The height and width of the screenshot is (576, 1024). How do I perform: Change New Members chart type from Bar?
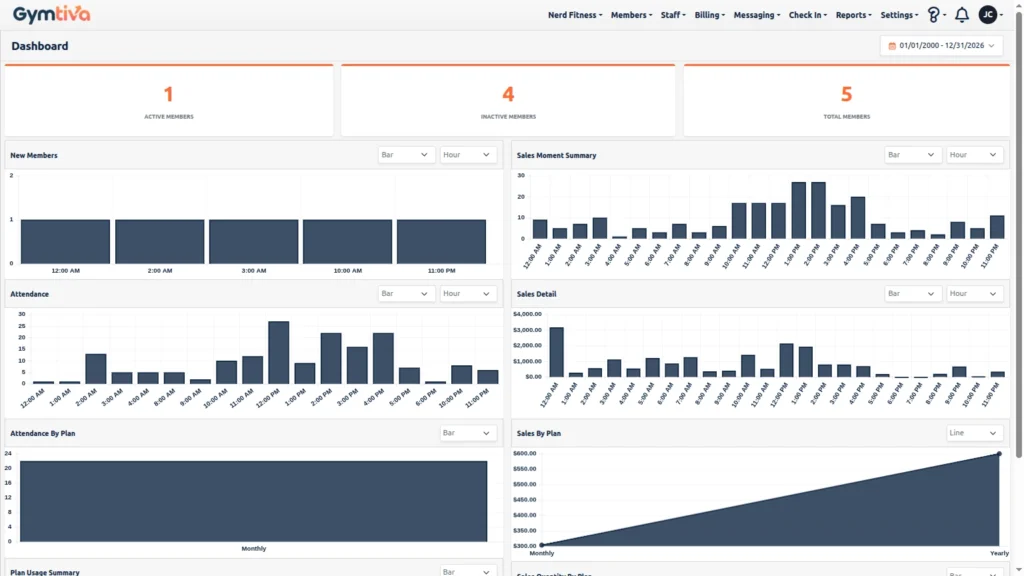[407, 154]
